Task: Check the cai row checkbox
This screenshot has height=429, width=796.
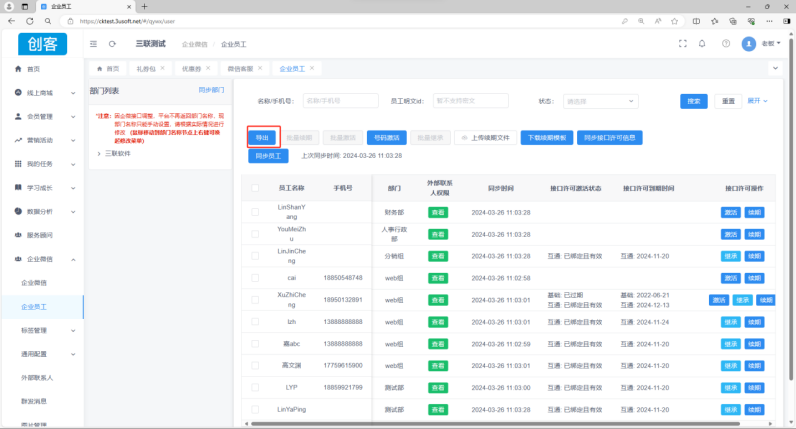Action: point(255,278)
